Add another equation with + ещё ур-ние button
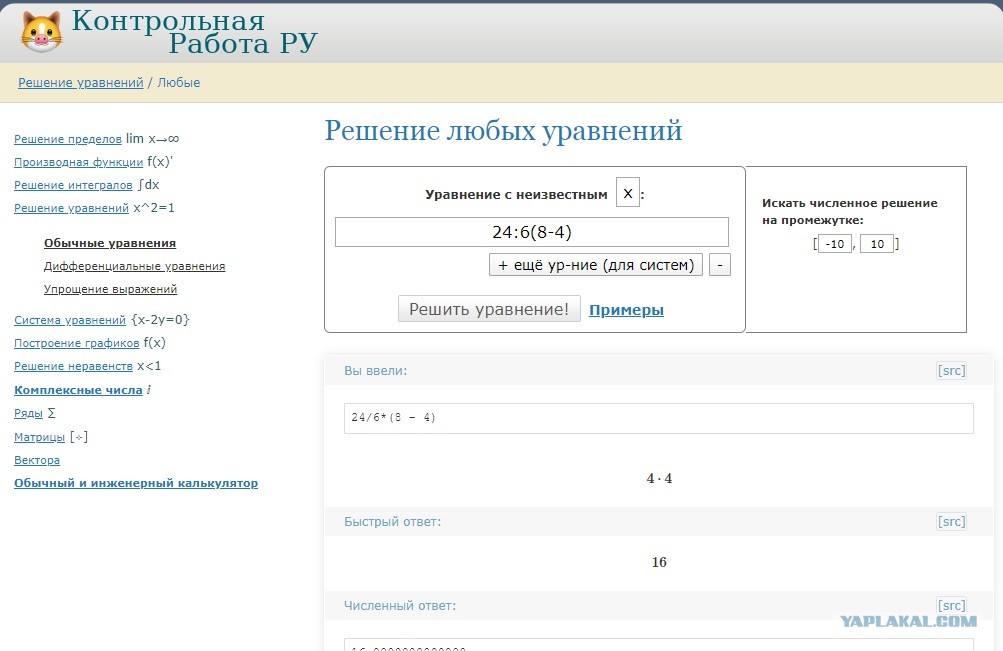Viewport: 1003px width, 651px height. pyautogui.click(x=596, y=265)
